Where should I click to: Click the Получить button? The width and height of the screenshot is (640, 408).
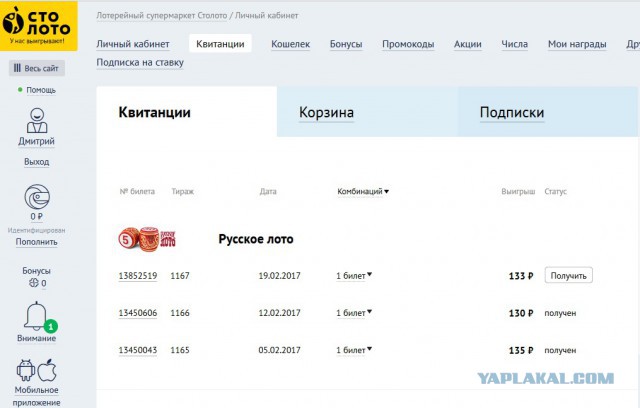point(568,275)
